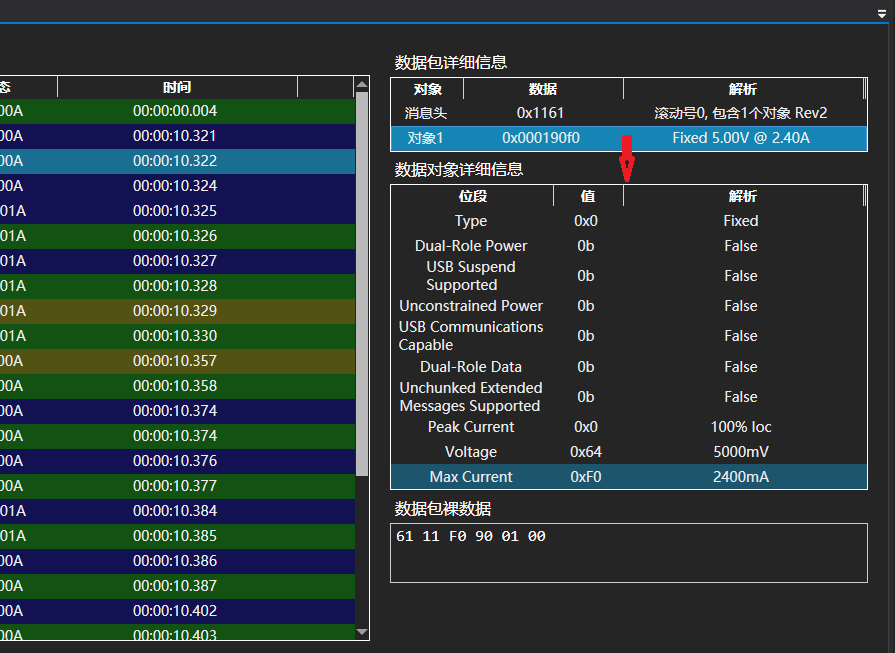Select packet at time 00:00:10.377
The height and width of the screenshot is (653, 895).
(177, 486)
